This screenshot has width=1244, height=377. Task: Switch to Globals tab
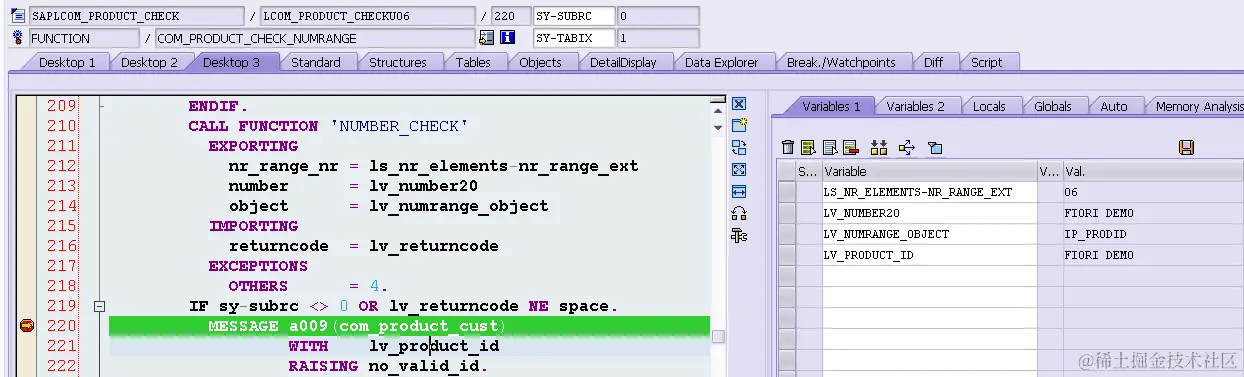[x=1053, y=106]
